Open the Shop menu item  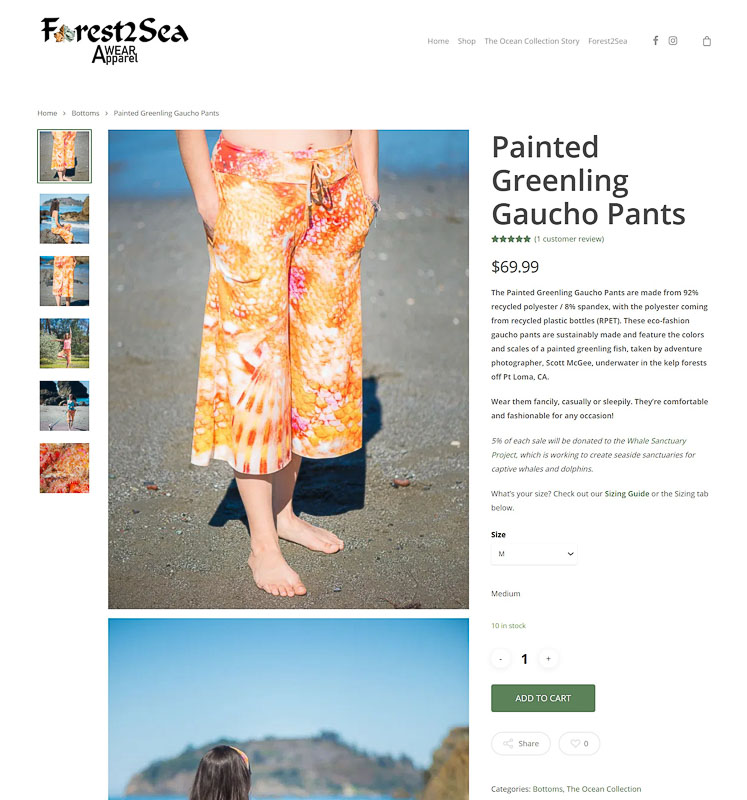click(x=466, y=41)
